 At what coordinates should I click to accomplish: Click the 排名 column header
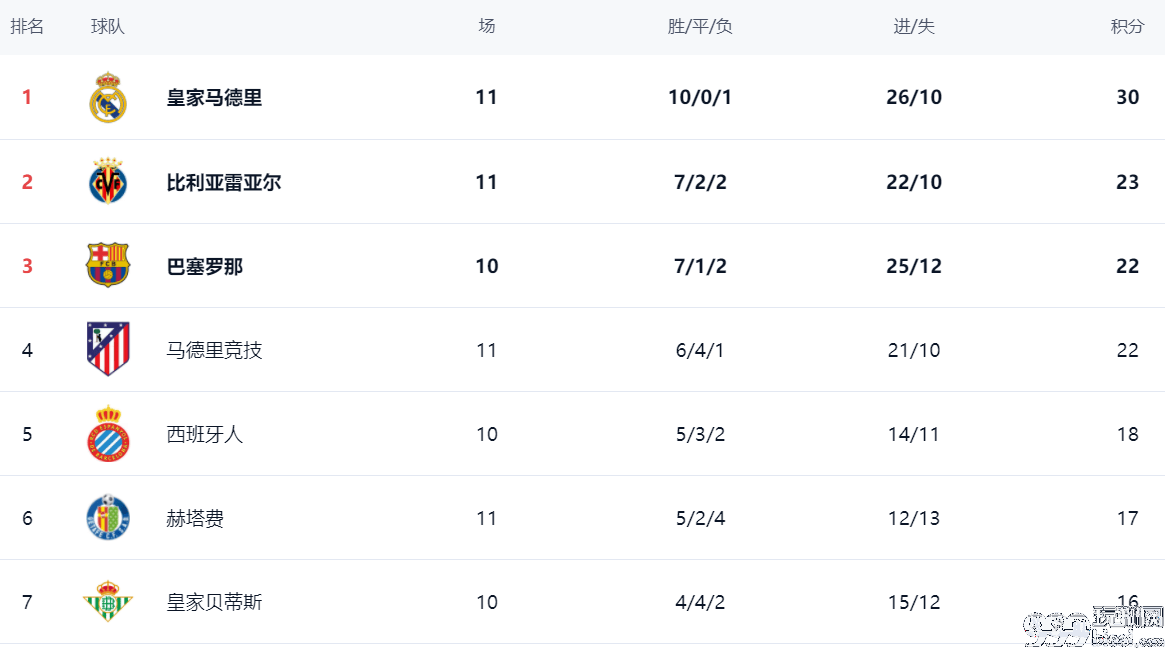click(x=27, y=27)
